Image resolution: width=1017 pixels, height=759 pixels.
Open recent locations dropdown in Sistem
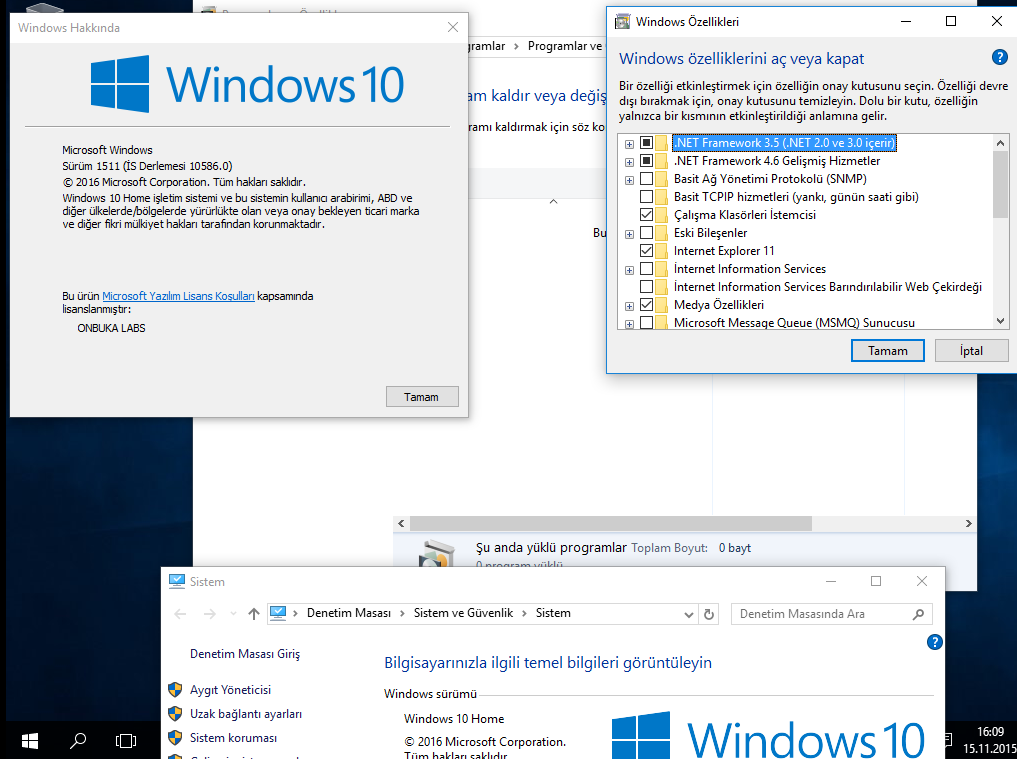(233, 614)
